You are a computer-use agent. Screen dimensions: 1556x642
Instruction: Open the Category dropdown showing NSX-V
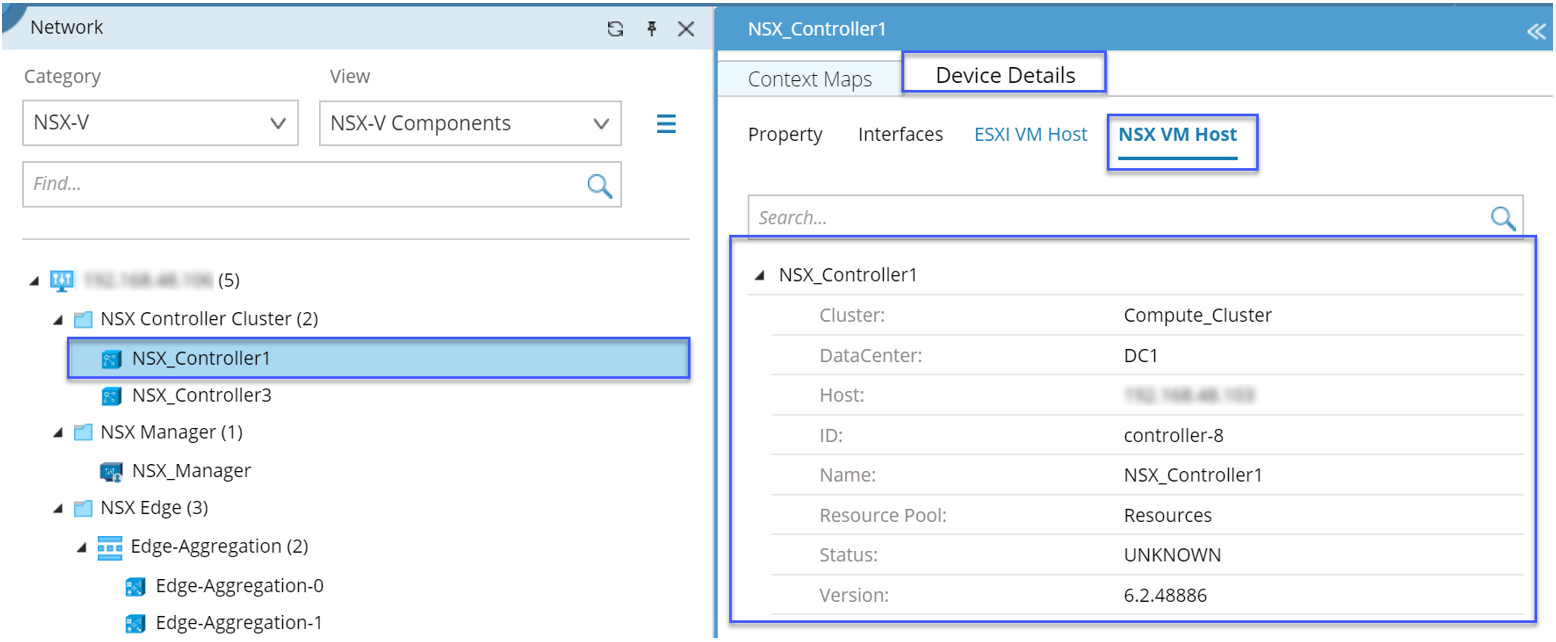pyautogui.click(x=160, y=124)
